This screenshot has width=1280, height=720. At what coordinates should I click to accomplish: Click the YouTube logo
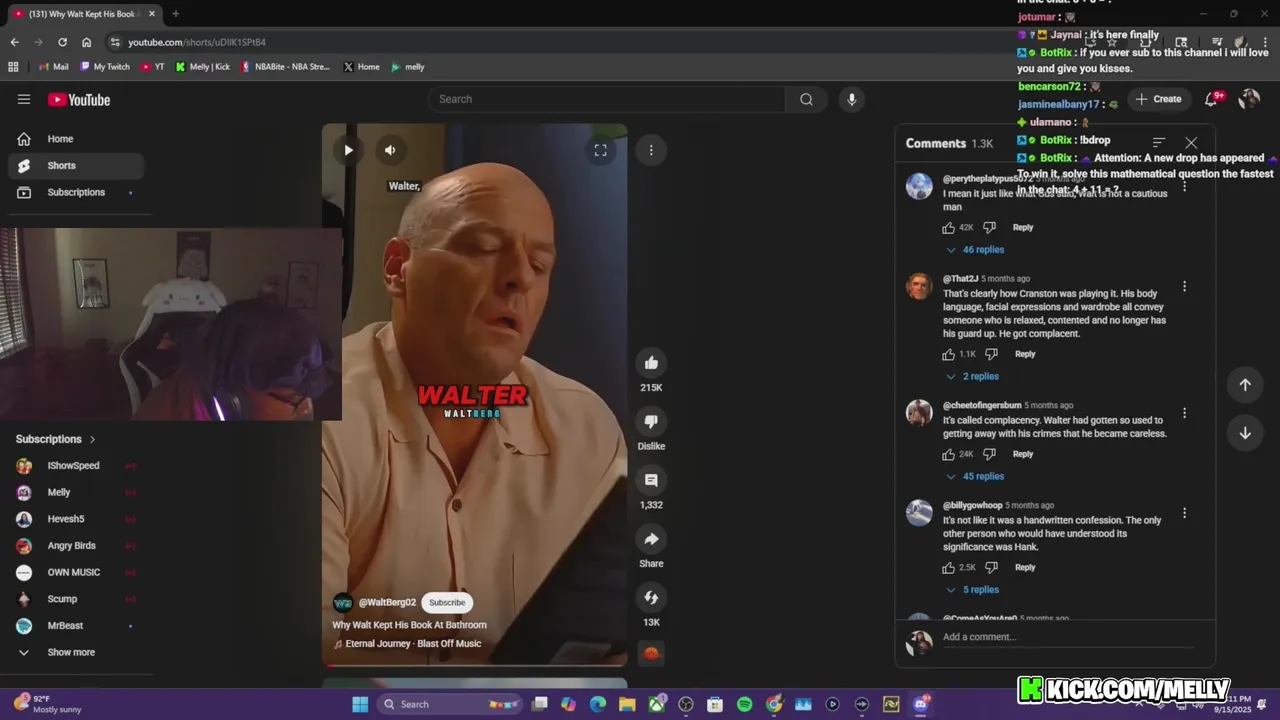click(79, 99)
